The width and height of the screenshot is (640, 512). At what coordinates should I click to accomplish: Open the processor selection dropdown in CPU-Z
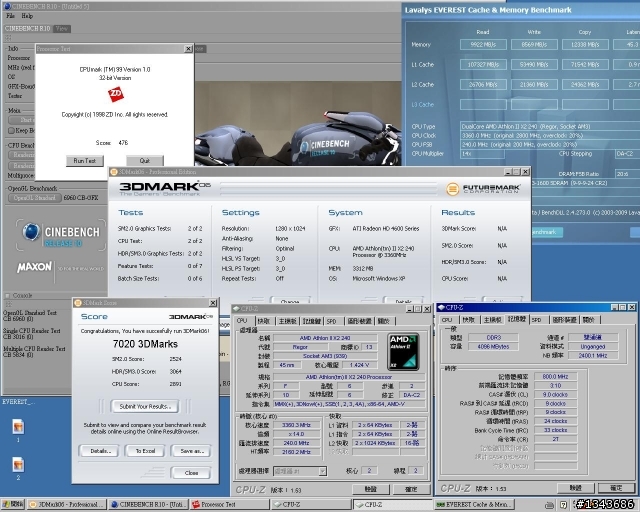pos(322,471)
